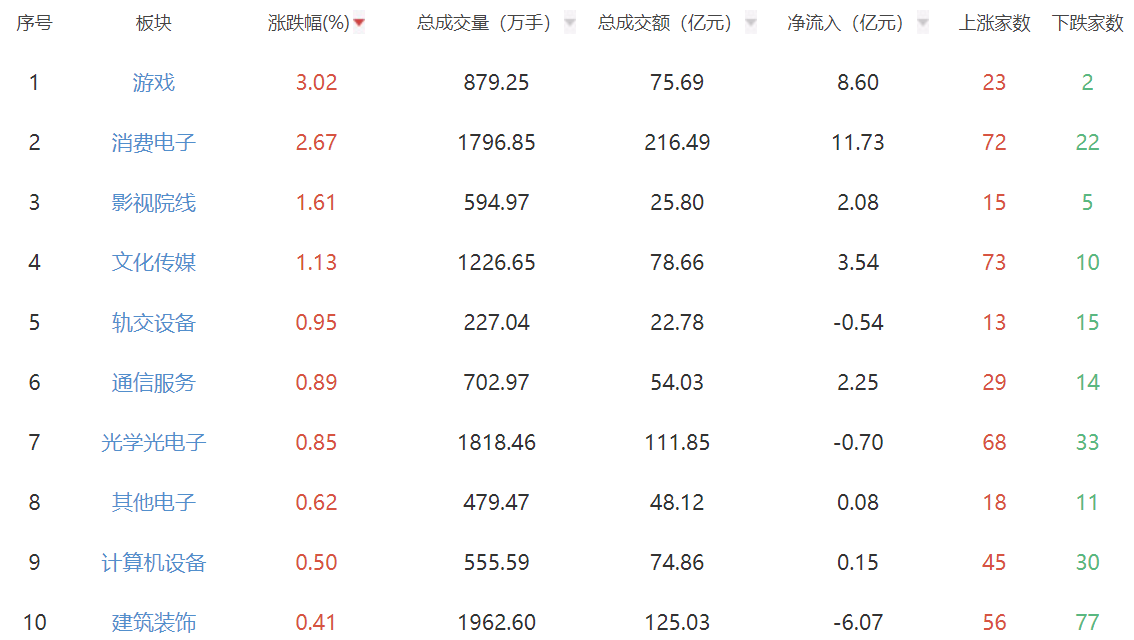Click the 板块 column header
This screenshot has width=1134, height=640.
tap(154, 23)
